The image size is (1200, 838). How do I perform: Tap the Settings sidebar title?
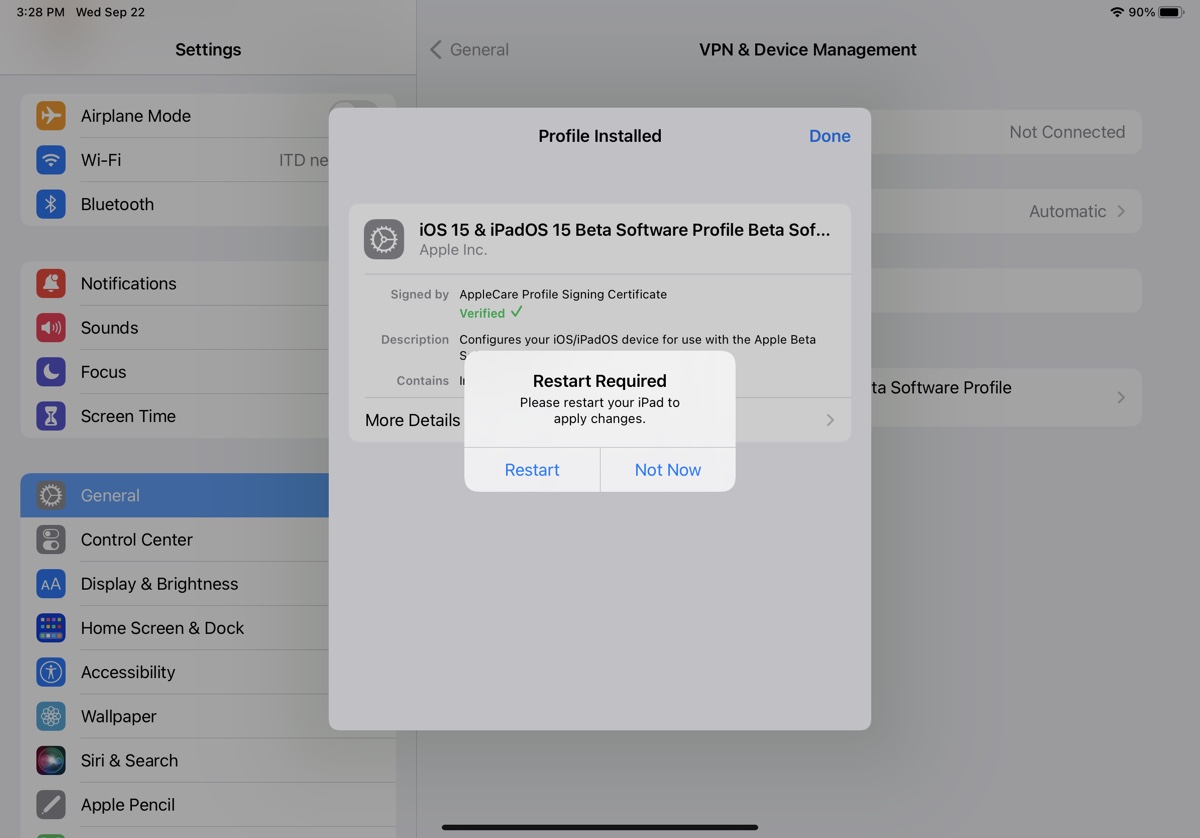208,49
